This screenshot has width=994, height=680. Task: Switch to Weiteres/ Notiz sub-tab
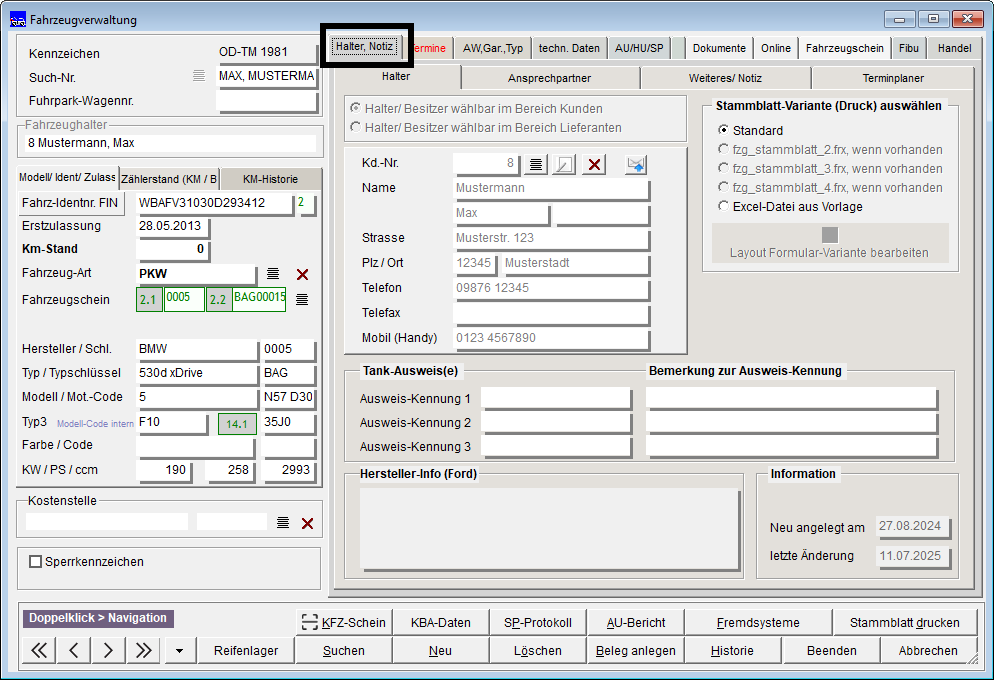tap(725, 78)
